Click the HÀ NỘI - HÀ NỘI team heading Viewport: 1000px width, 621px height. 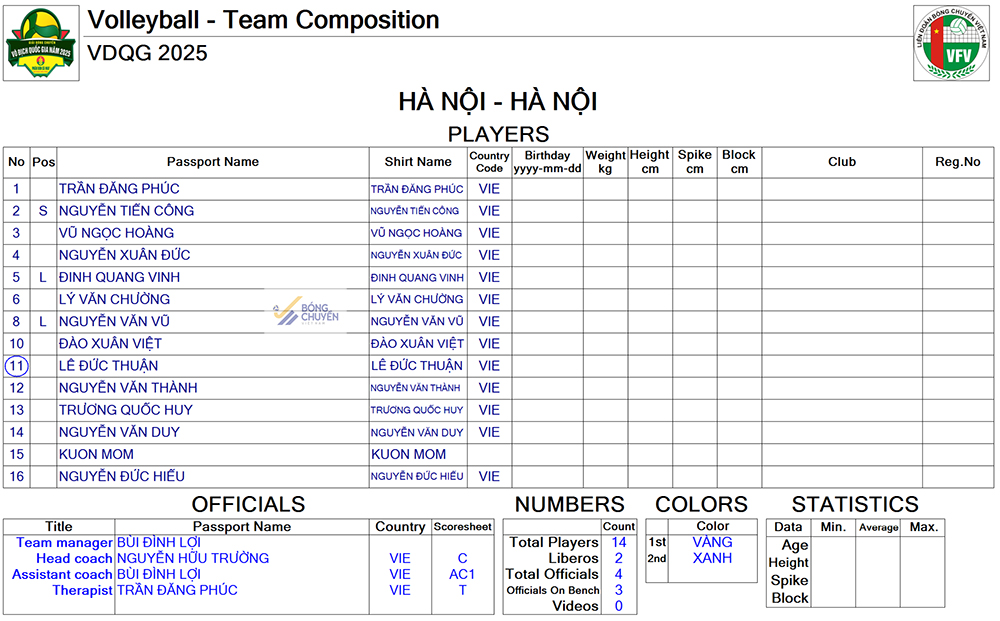tap(498, 102)
